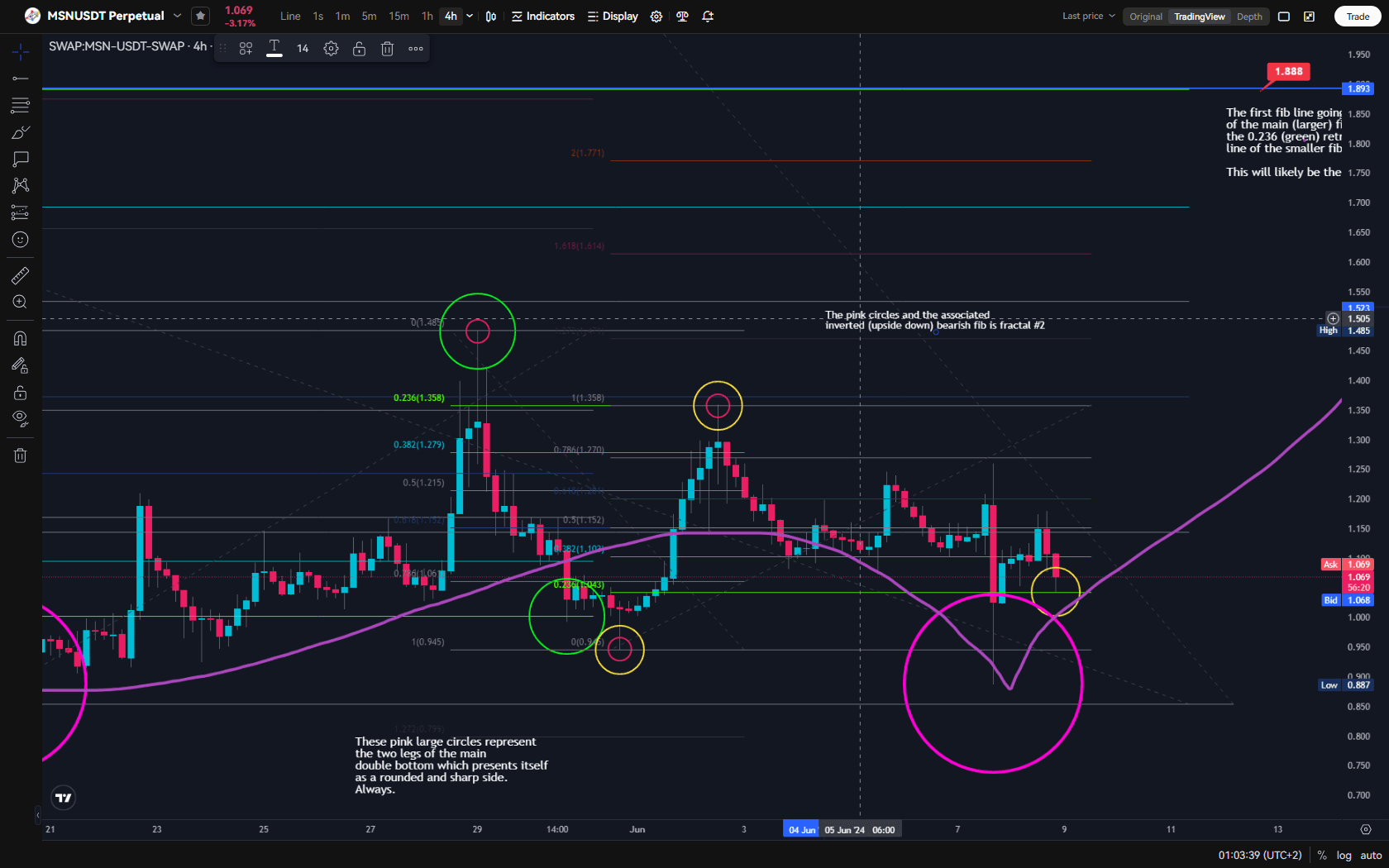Toggle hide all drawings eye icon

click(21, 419)
